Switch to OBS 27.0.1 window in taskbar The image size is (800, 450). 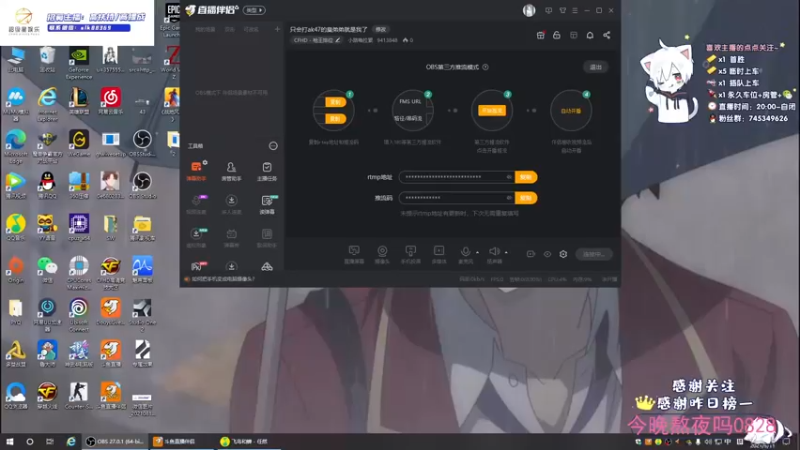click(116, 441)
